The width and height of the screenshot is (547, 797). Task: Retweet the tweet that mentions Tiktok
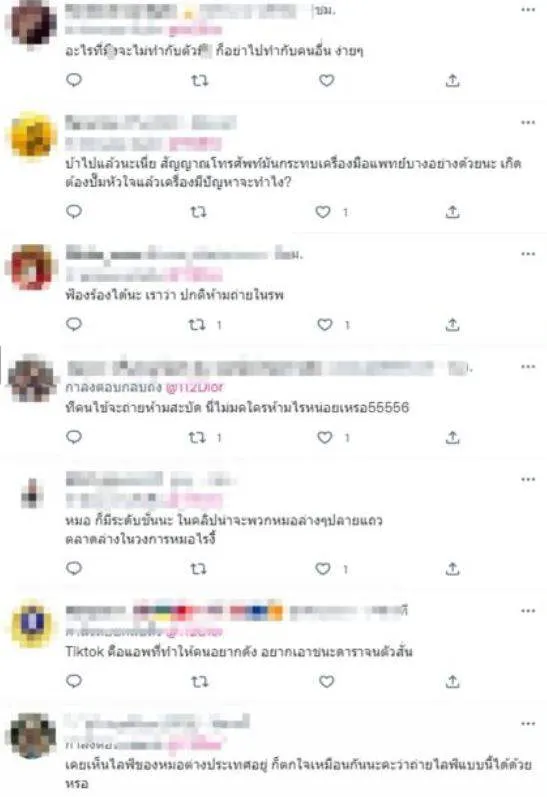click(199, 681)
